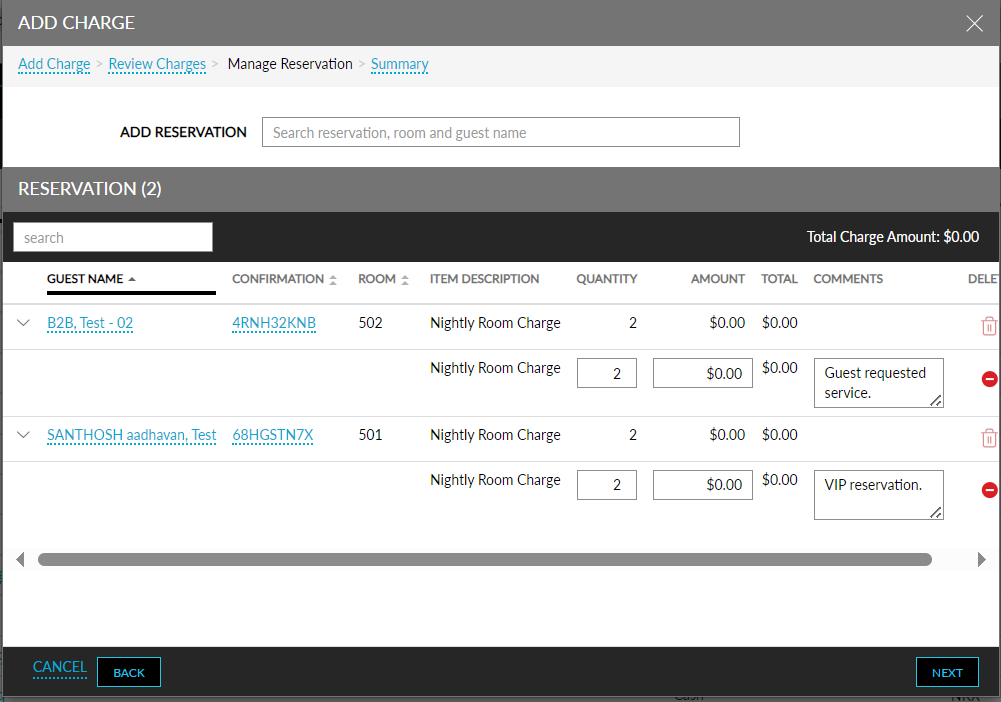This screenshot has height=702, width=1001.
Task: Click the Next button
Action: pos(947,672)
